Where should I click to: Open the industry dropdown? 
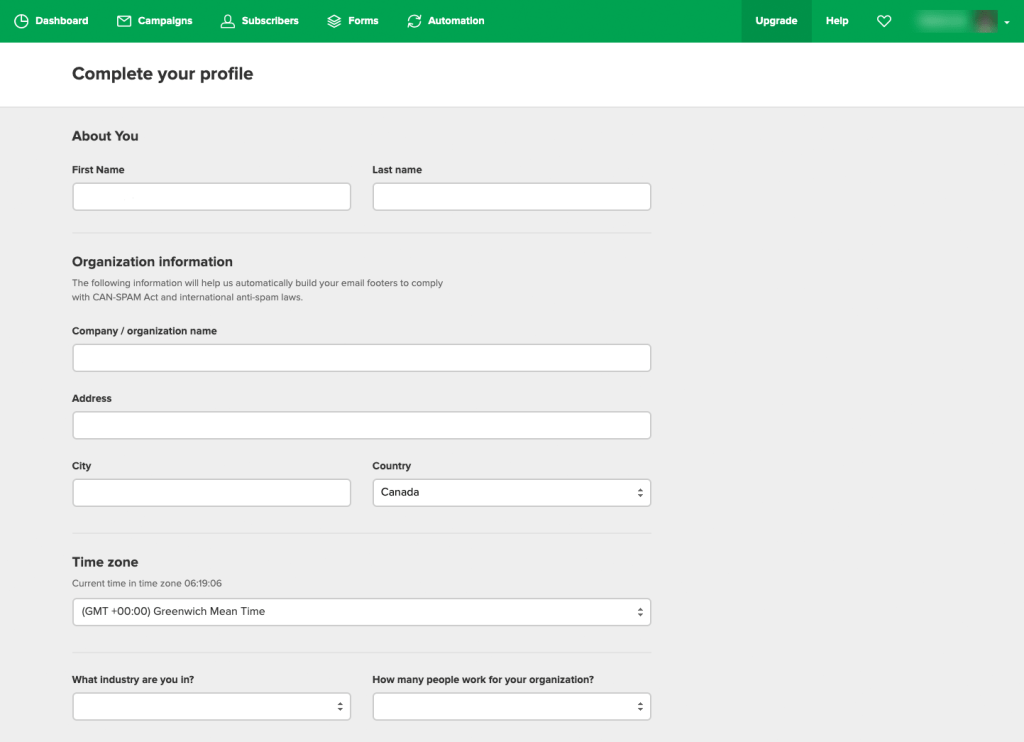point(211,707)
